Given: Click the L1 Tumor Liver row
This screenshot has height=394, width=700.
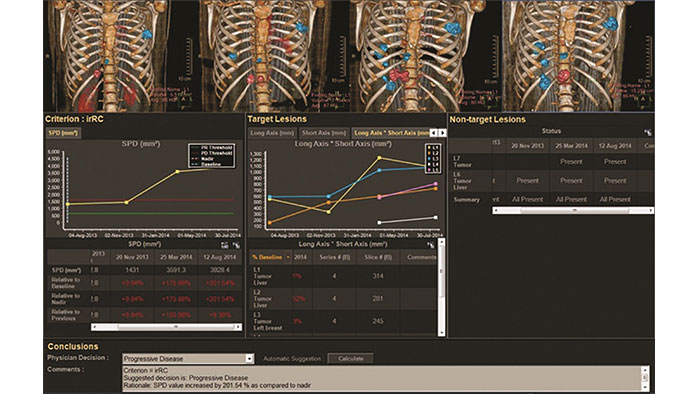Looking at the screenshot, I should (x=342, y=276).
